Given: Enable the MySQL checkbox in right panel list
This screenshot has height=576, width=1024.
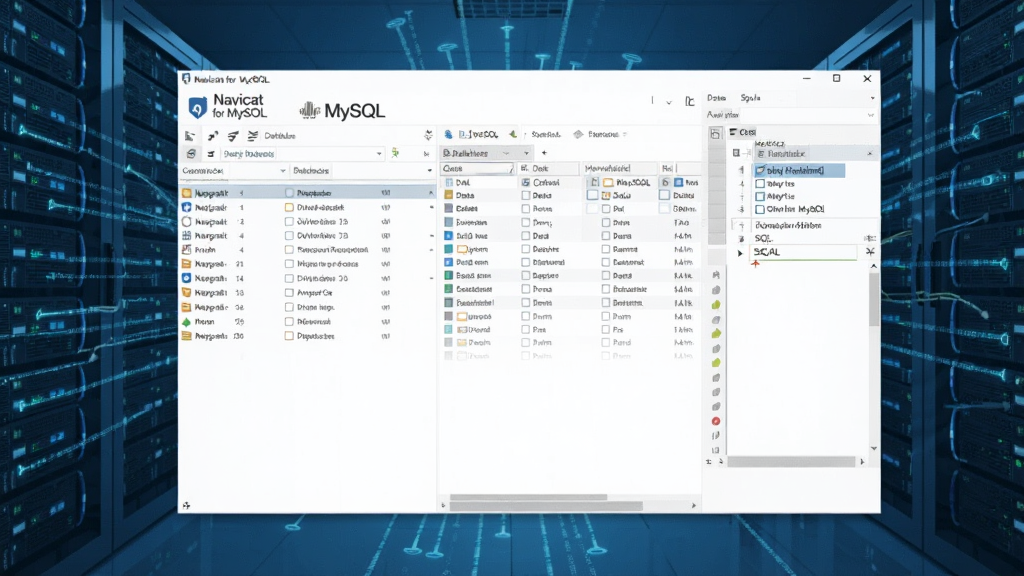Looking at the screenshot, I should pos(760,210).
